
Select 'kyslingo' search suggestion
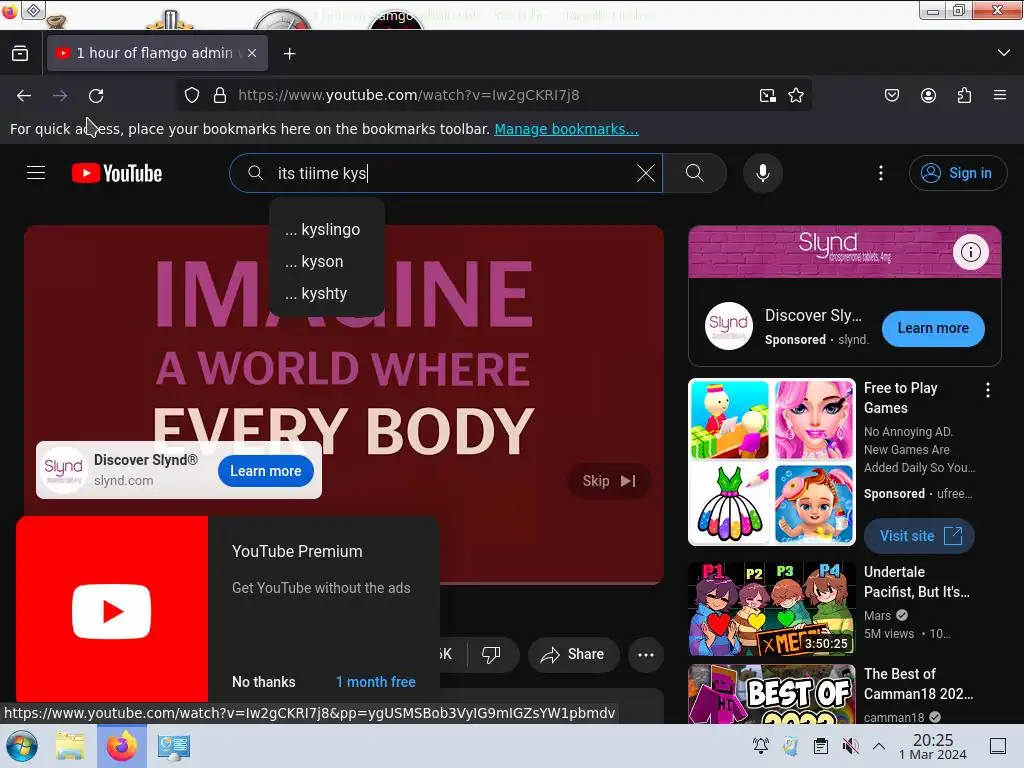(327, 230)
